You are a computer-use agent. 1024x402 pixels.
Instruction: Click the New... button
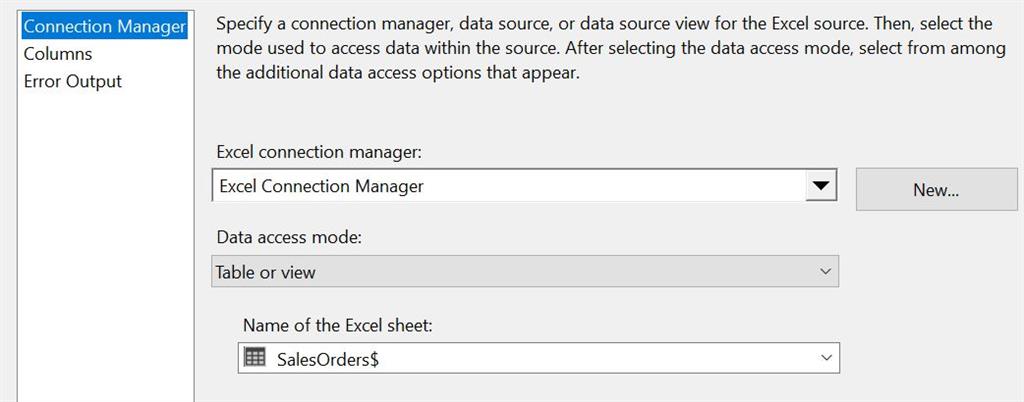[x=936, y=189]
